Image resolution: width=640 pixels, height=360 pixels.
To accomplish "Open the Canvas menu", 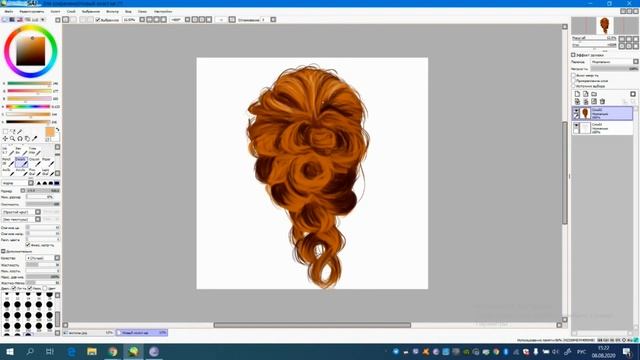I will tap(55, 11).
